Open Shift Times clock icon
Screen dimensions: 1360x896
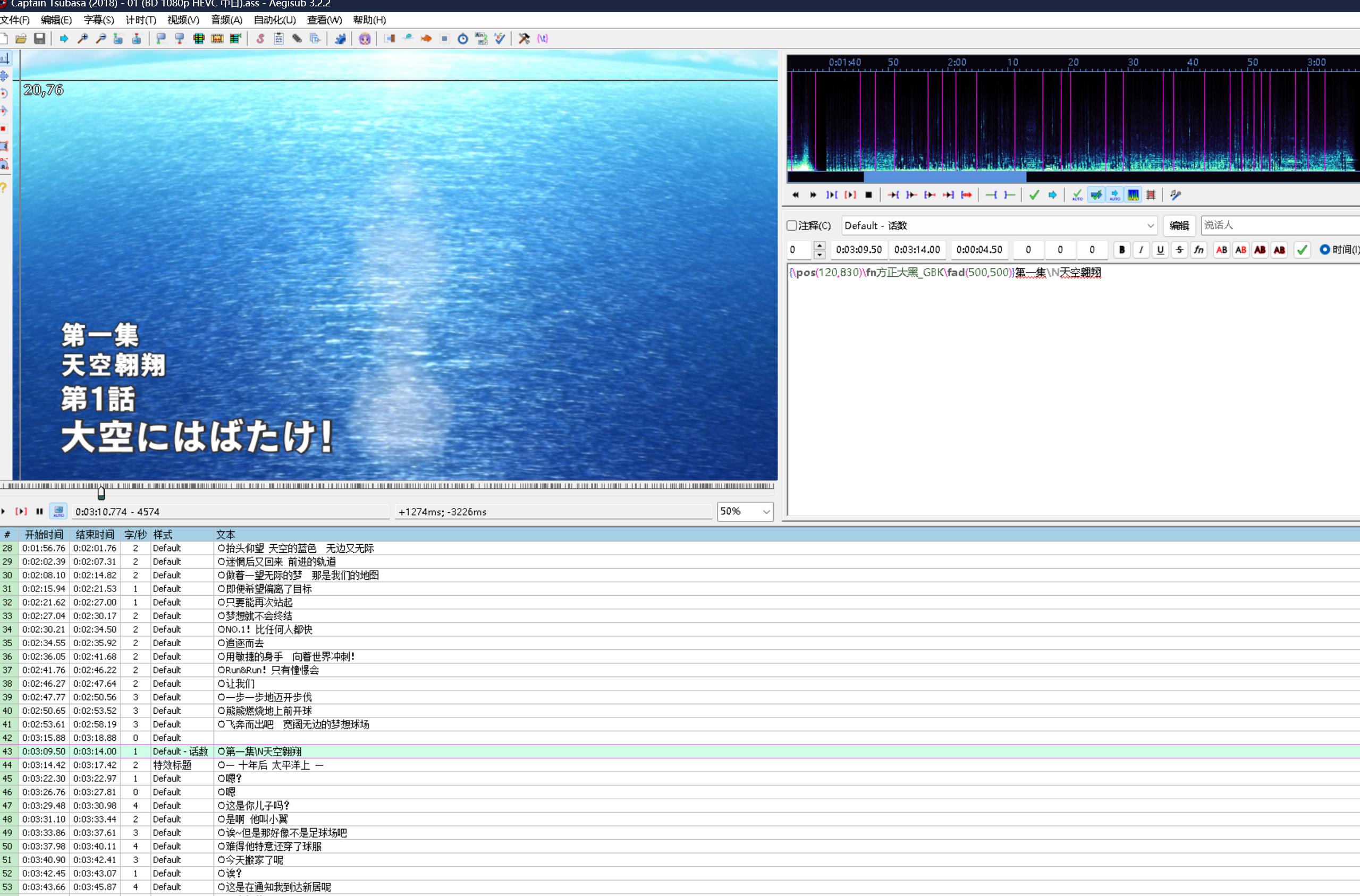point(463,39)
